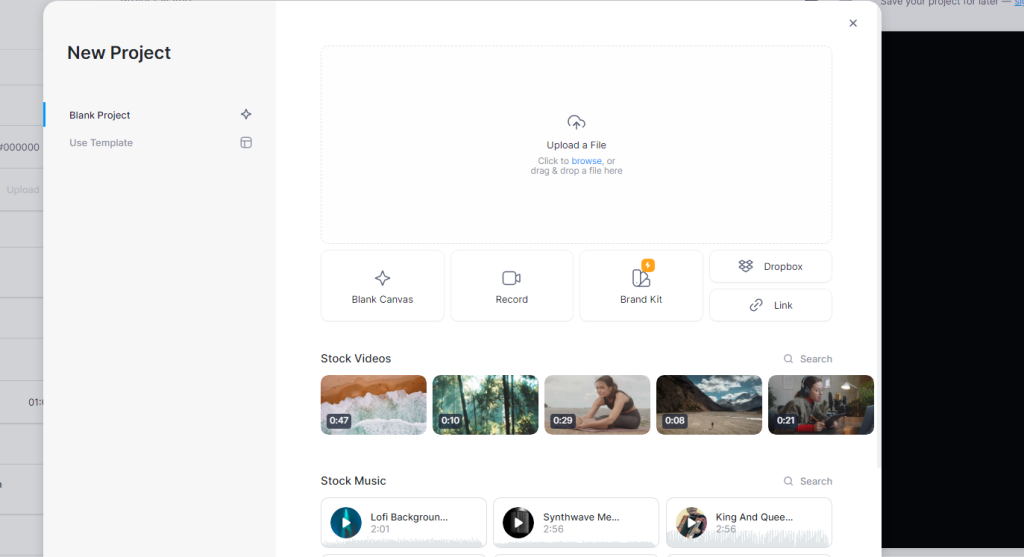This screenshot has height=557, width=1024.
Task: Play the Synthwave music track
Action: (x=518, y=523)
